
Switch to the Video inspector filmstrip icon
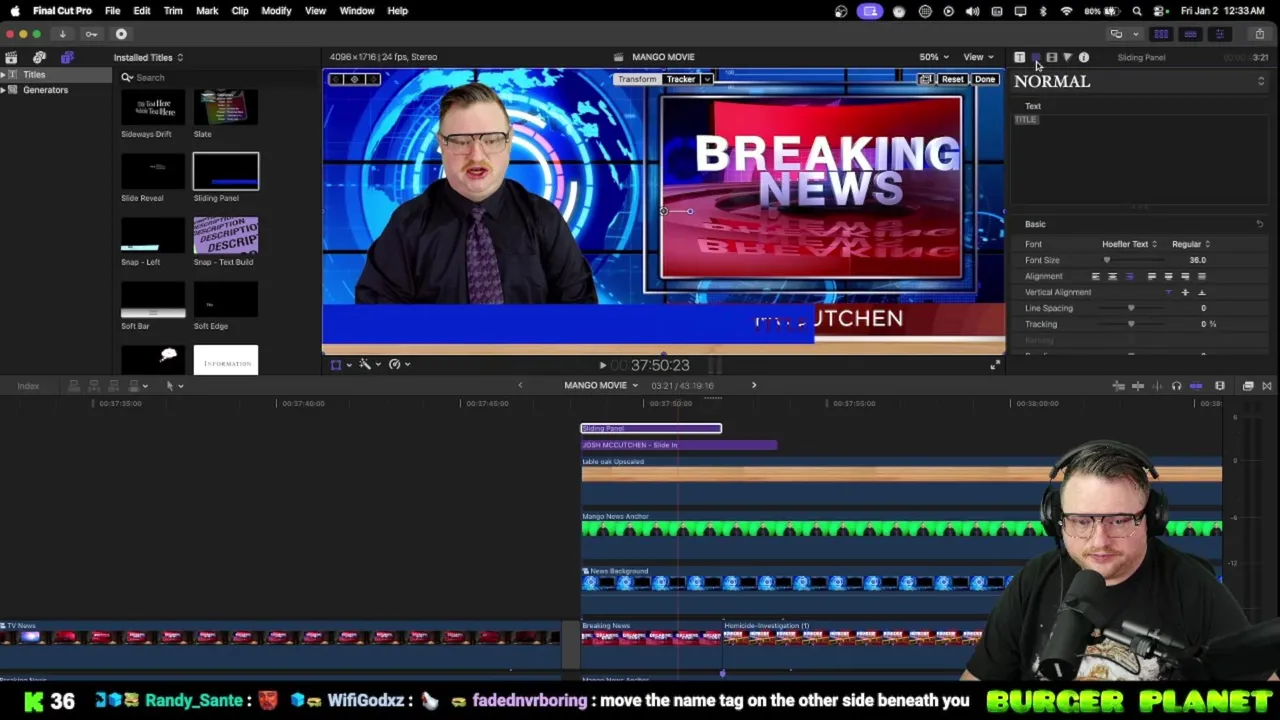click(1051, 57)
